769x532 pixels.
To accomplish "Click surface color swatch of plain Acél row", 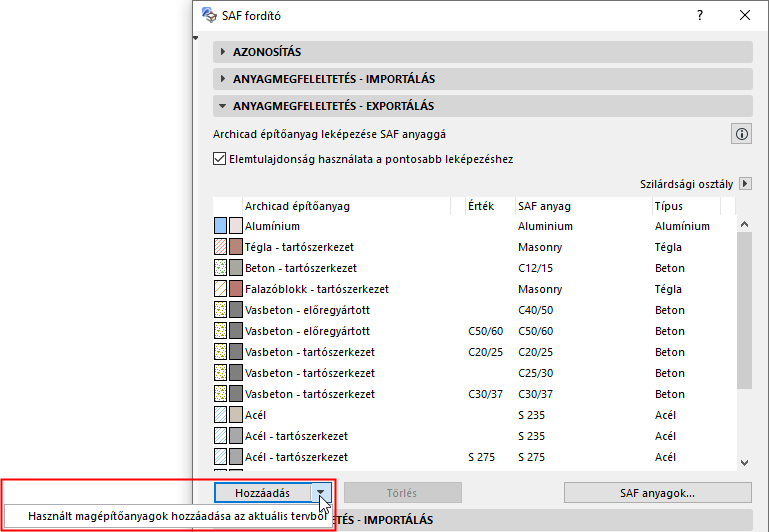I will pos(236,415).
